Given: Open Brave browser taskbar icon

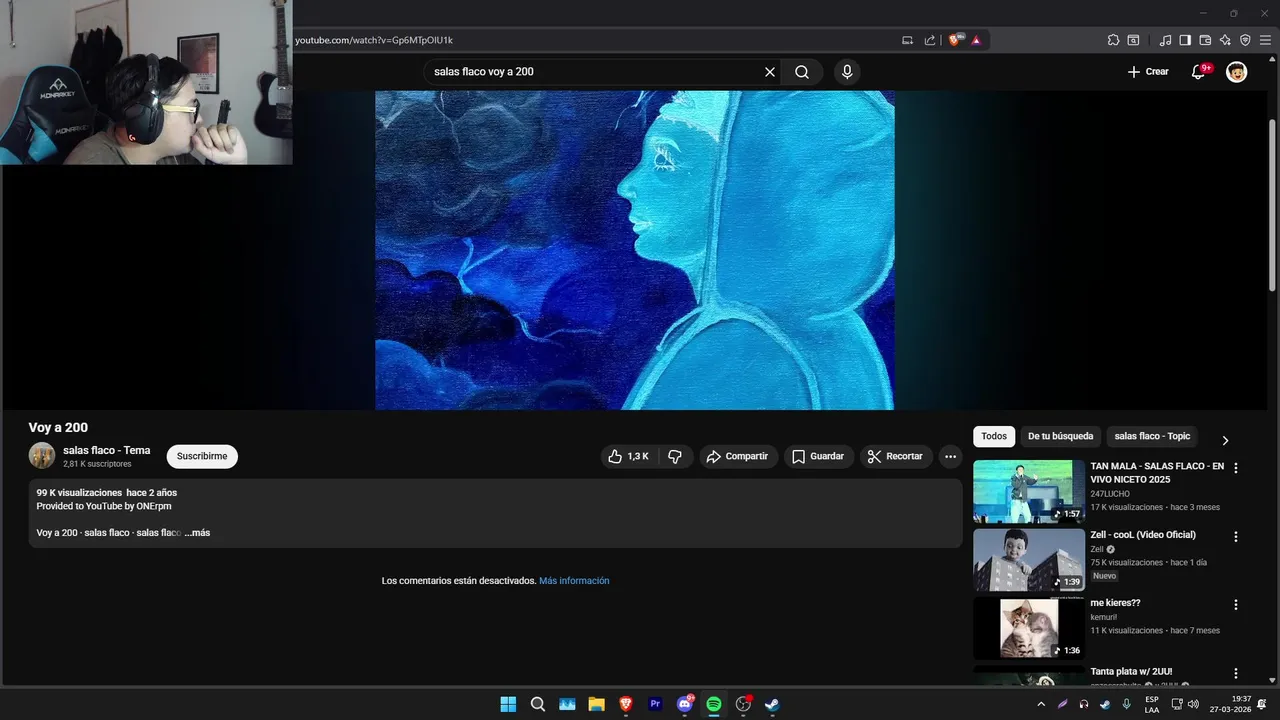Looking at the screenshot, I should (626, 704).
